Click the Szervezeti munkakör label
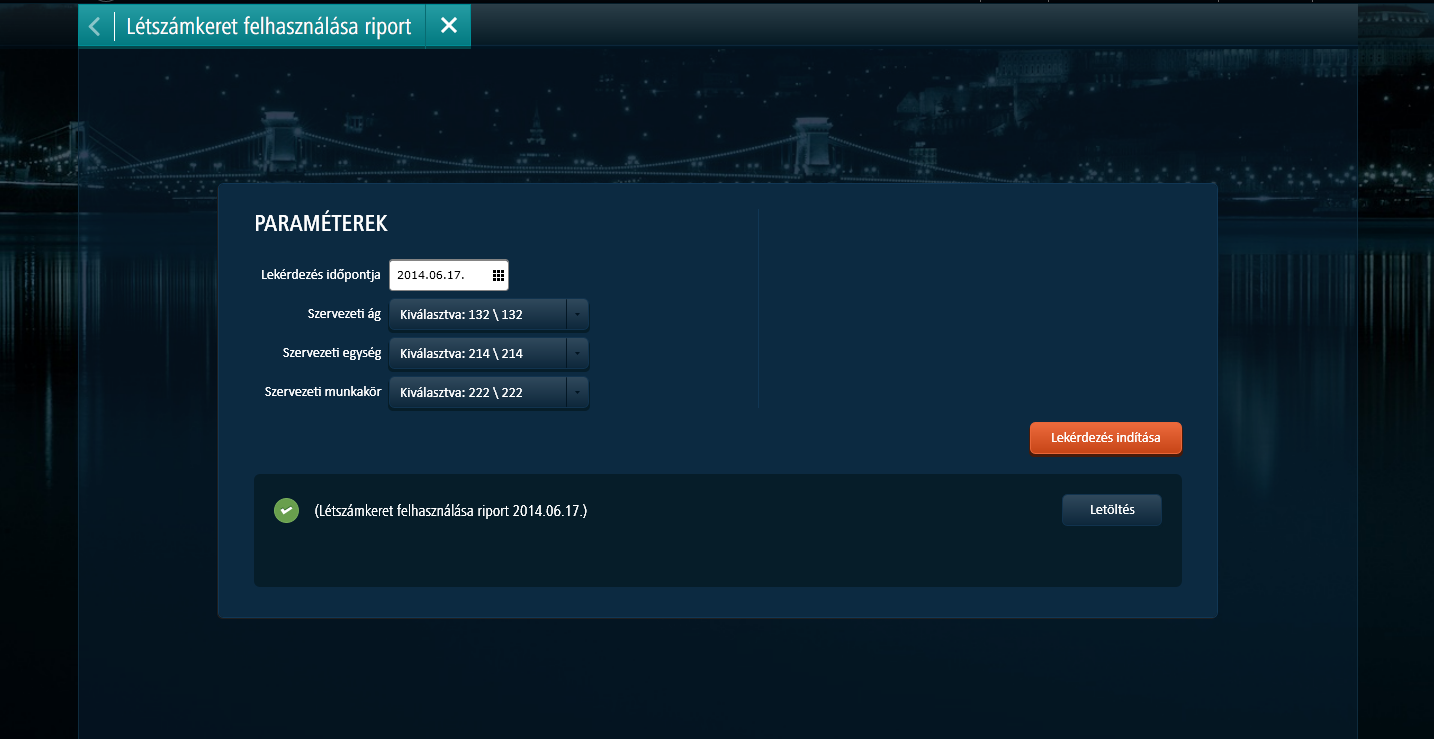 (x=323, y=392)
